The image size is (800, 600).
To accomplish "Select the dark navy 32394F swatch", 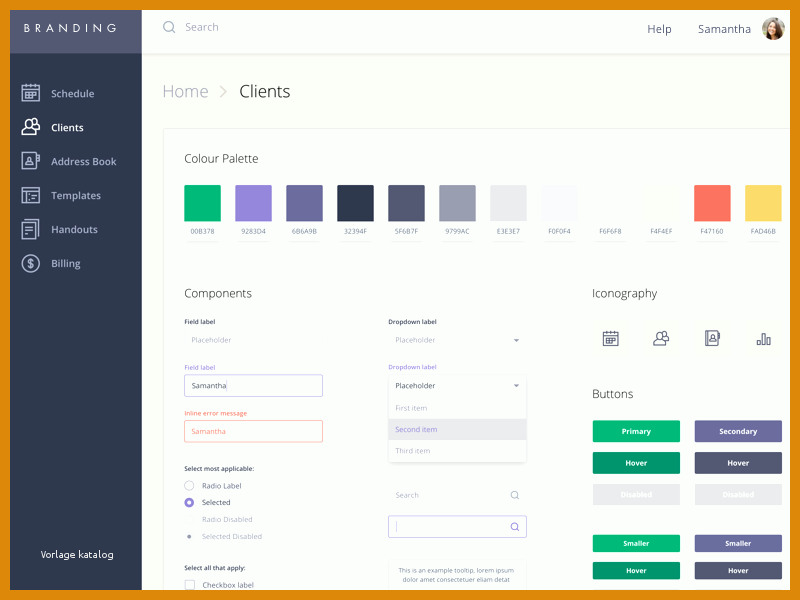I will click(356, 203).
